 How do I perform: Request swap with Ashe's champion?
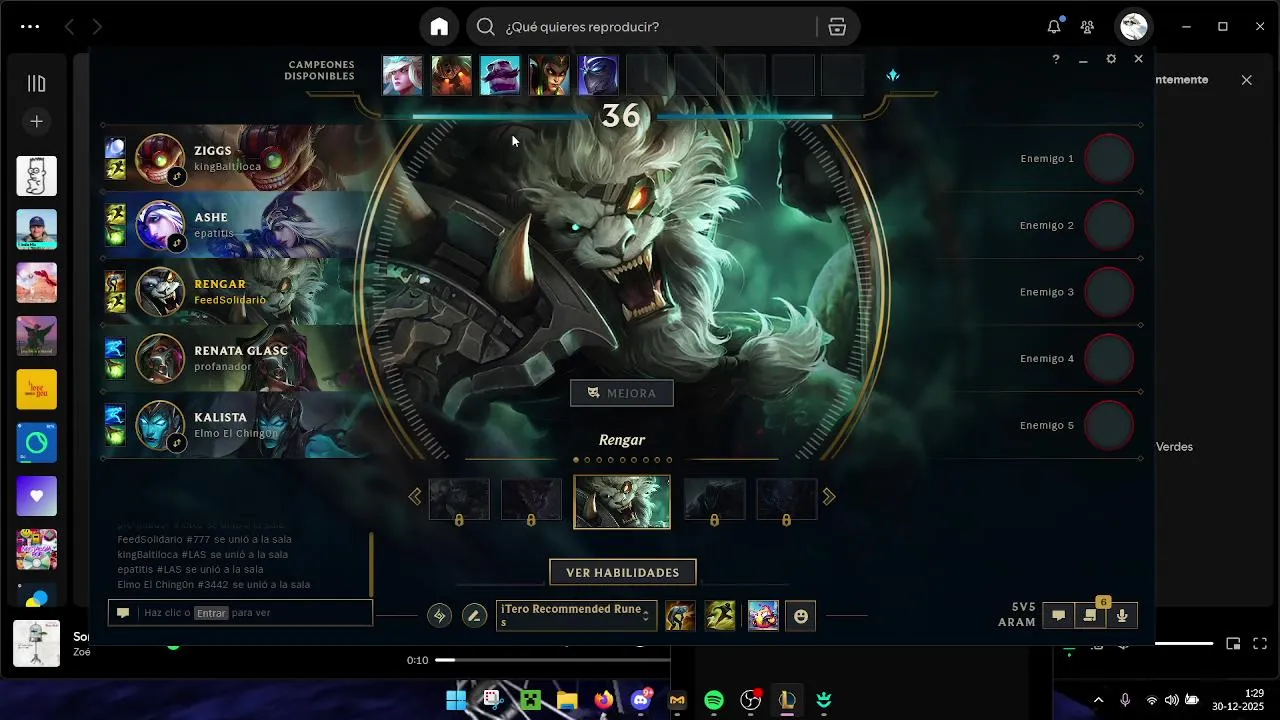click(177, 243)
